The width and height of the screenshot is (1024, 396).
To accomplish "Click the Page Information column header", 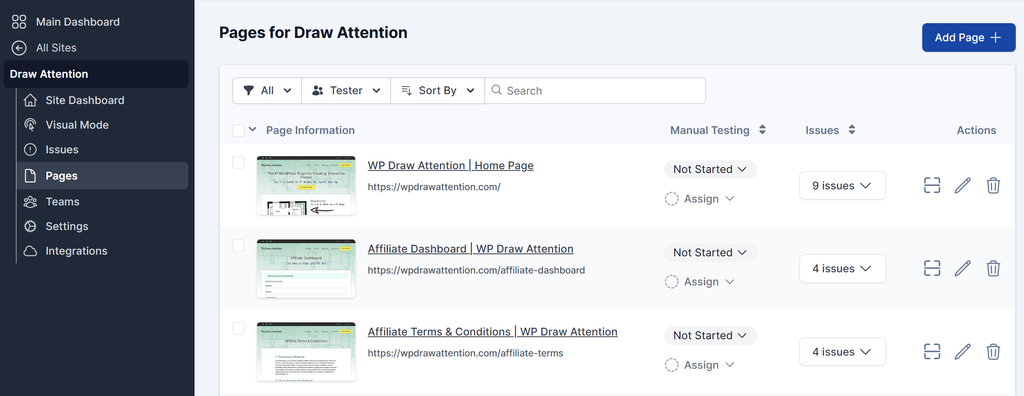I will (x=310, y=130).
